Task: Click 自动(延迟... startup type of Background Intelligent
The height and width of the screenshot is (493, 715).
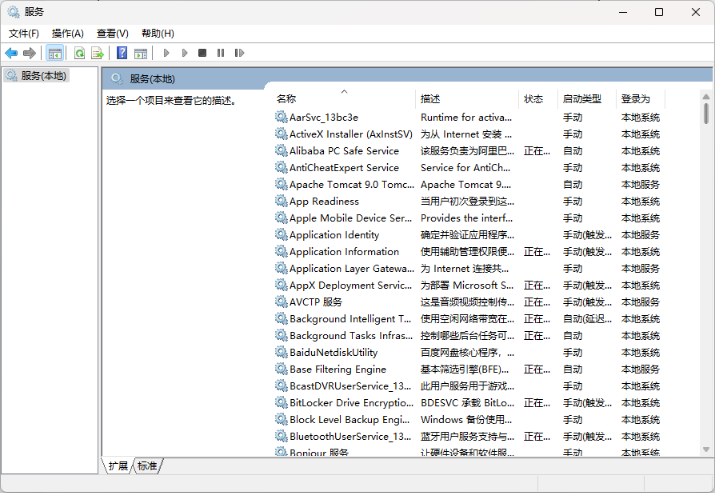Action: pyautogui.click(x=587, y=319)
